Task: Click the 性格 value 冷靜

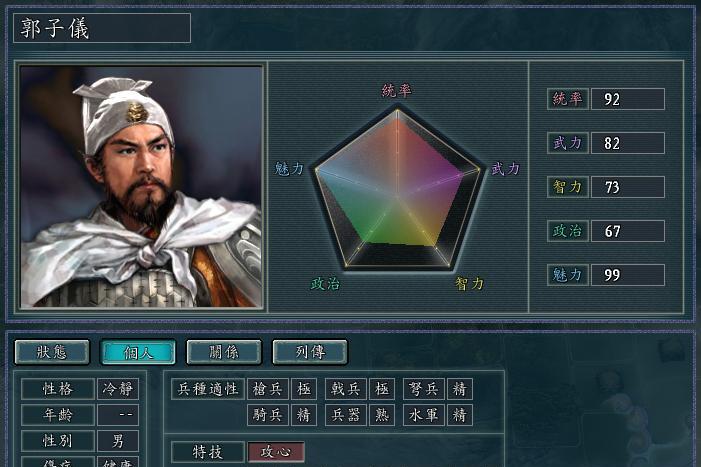Action: pyautogui.click(x=118, y=389)
